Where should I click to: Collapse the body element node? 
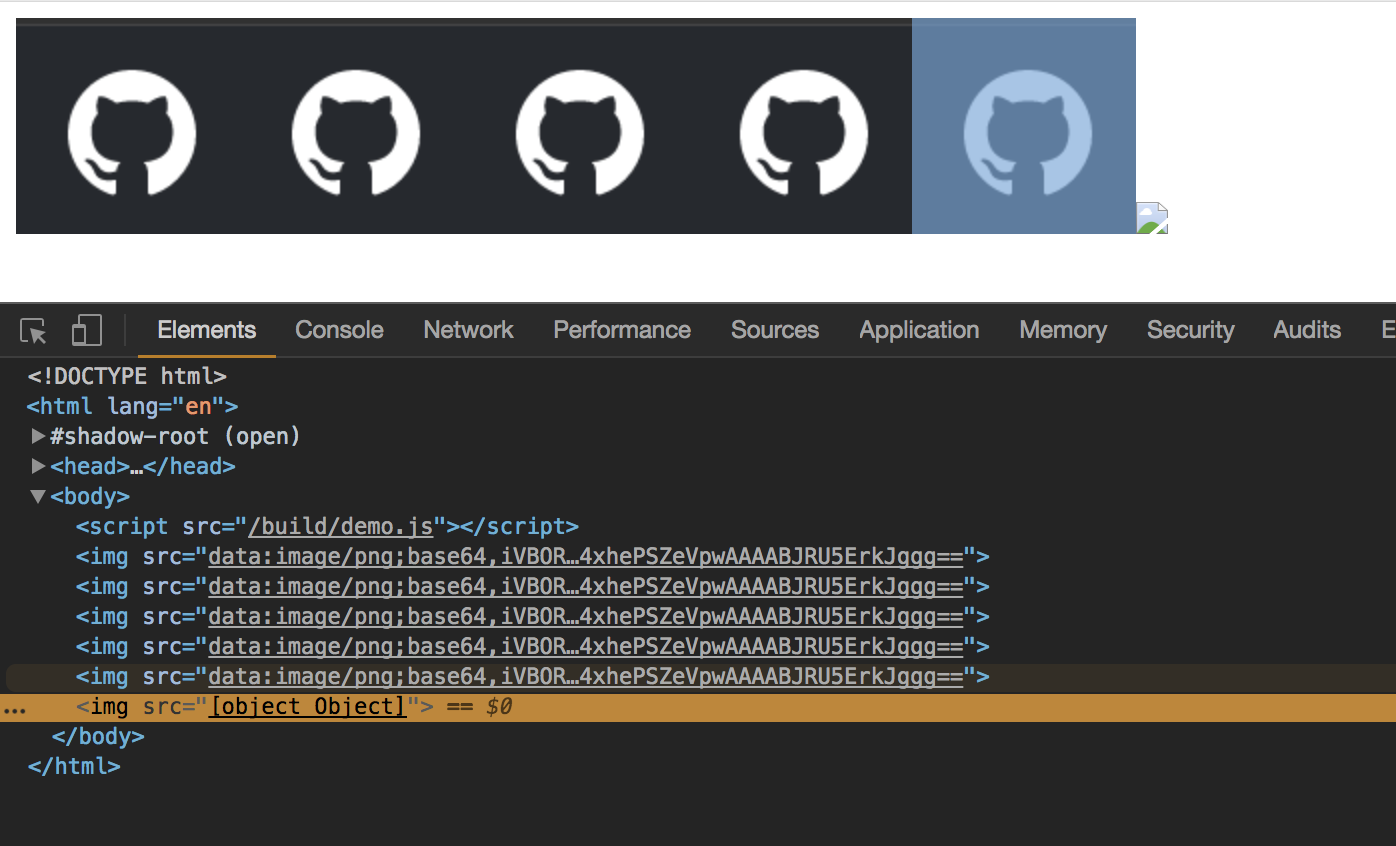coord(37,496)
